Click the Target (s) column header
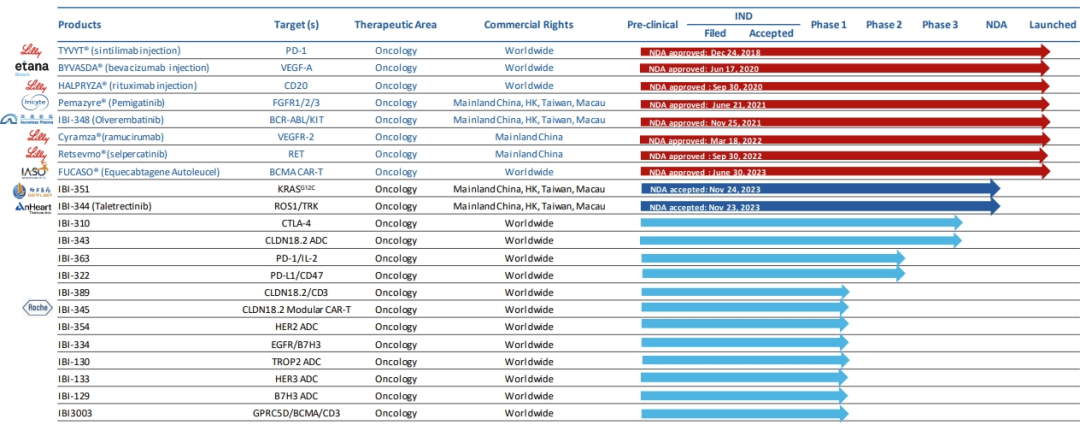Viewport: 1080px width, 425px height. (296, 25)
